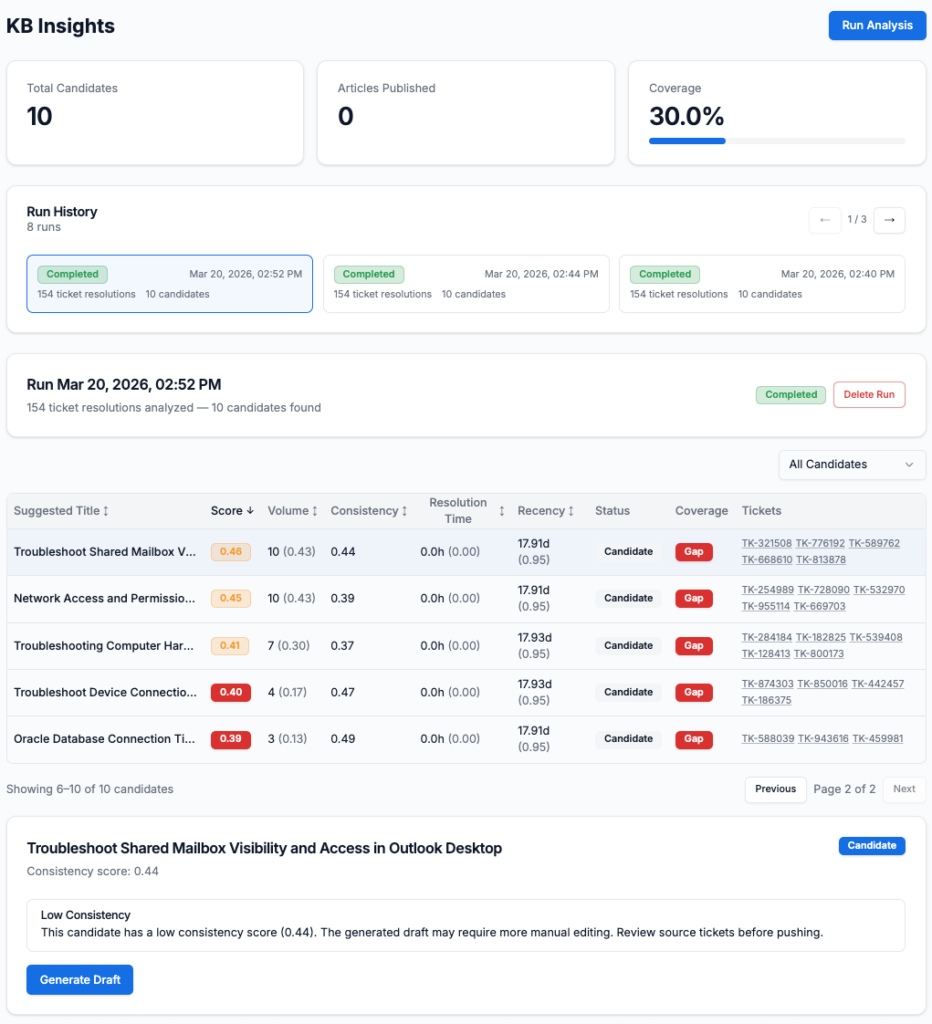Screen dimensions: 932x1024
Task: Click the Coverage progress bar
Action: (x=777, y=141)
